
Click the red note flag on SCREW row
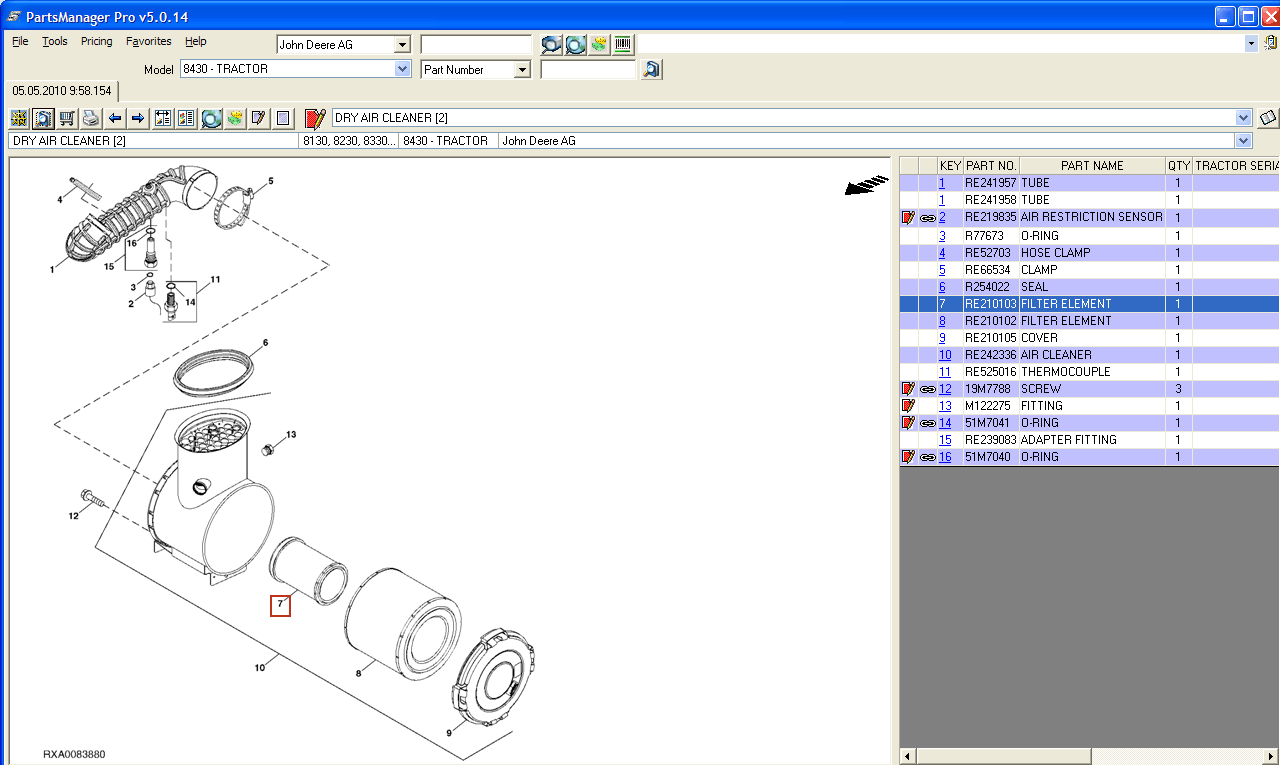(908, 389)
